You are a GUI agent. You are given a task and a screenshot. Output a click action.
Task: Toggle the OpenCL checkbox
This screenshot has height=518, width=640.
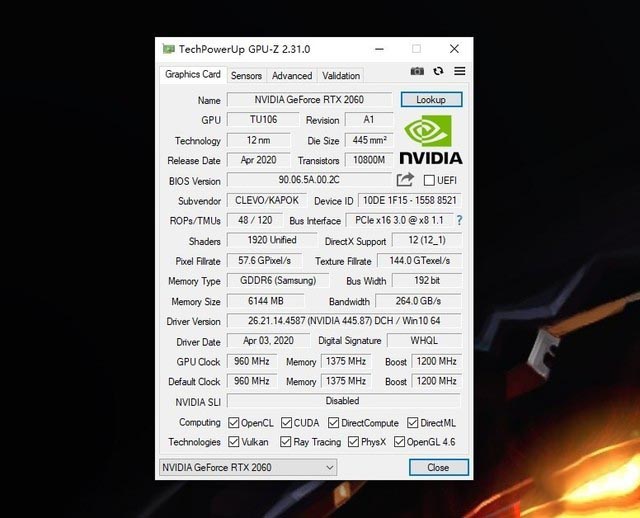(x=233, y=423)
